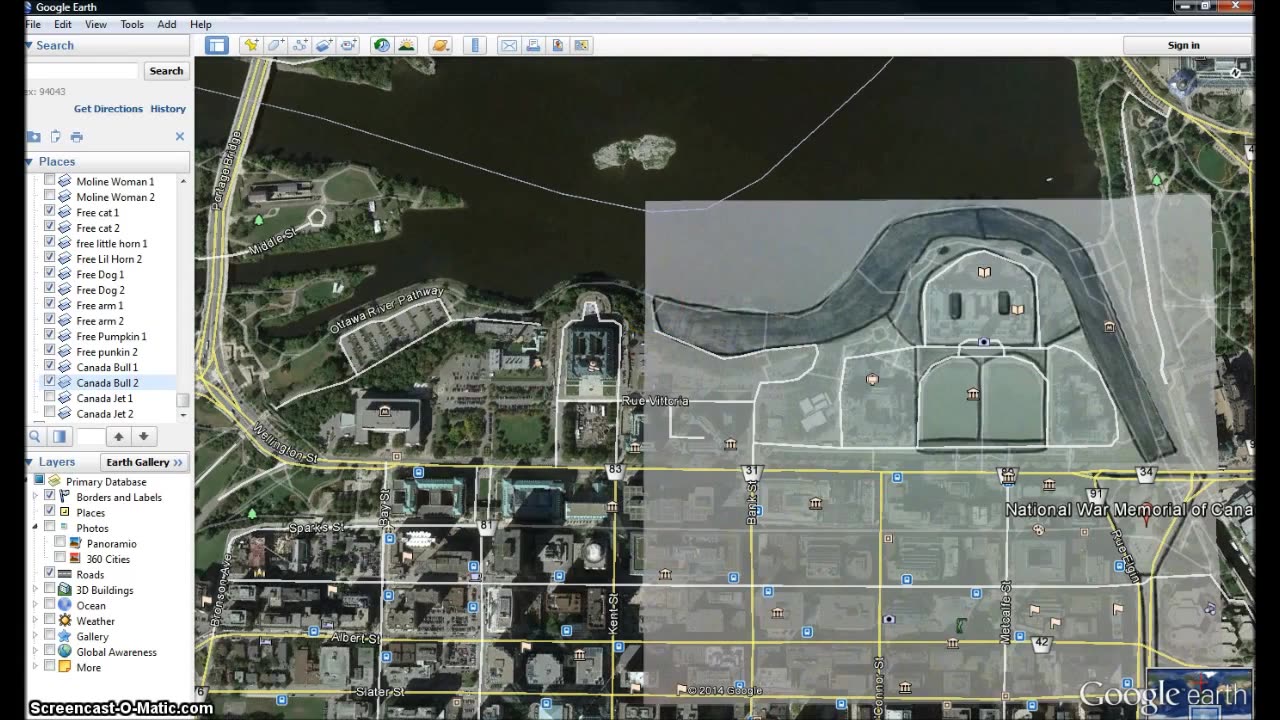Click the Roads layer icon
Viewport: 1280px width, 720px height.
(65, 574)
